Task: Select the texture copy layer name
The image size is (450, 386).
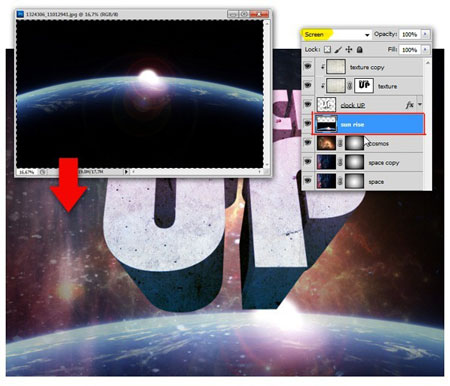Action: pos(367,67)
